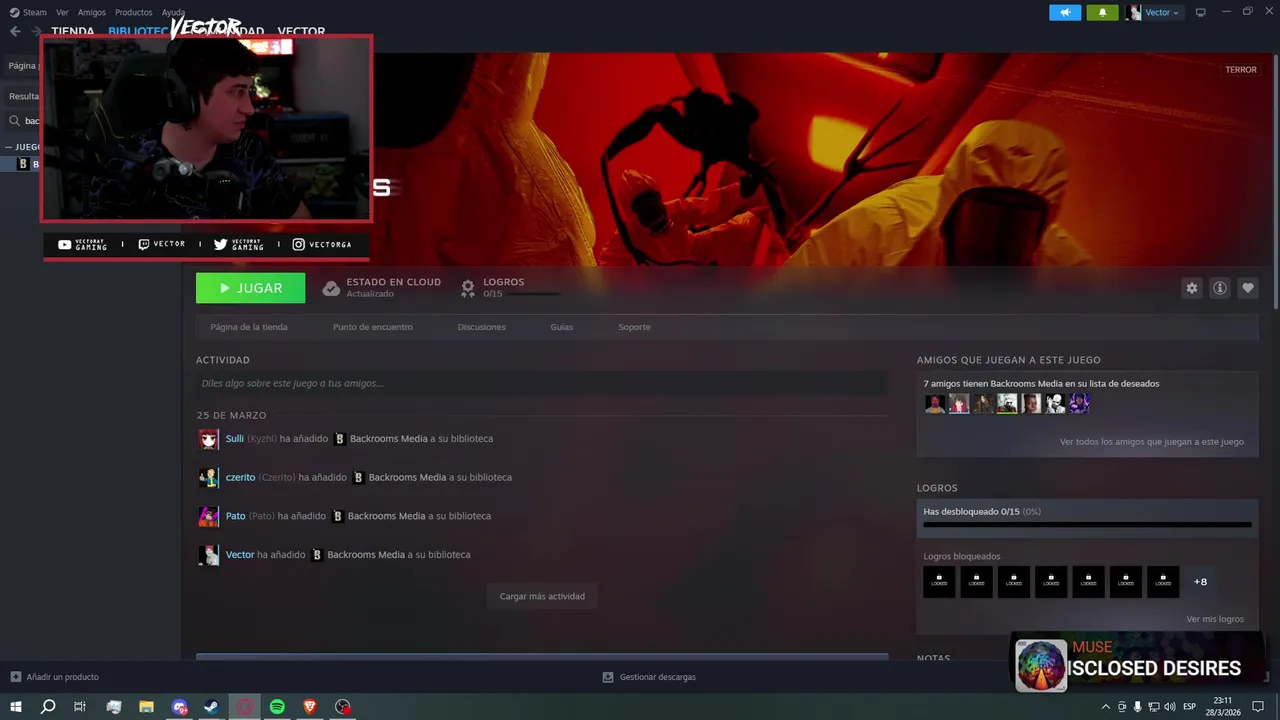The width and height of the screenshot is (1280, 720).
Task: Open game settings gear icon
Action: click(1191, 288)
